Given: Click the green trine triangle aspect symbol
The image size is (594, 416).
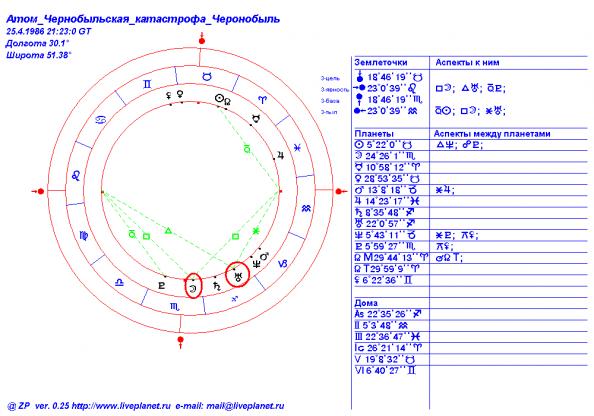Looking at the screenshot, I should (168, 230).
